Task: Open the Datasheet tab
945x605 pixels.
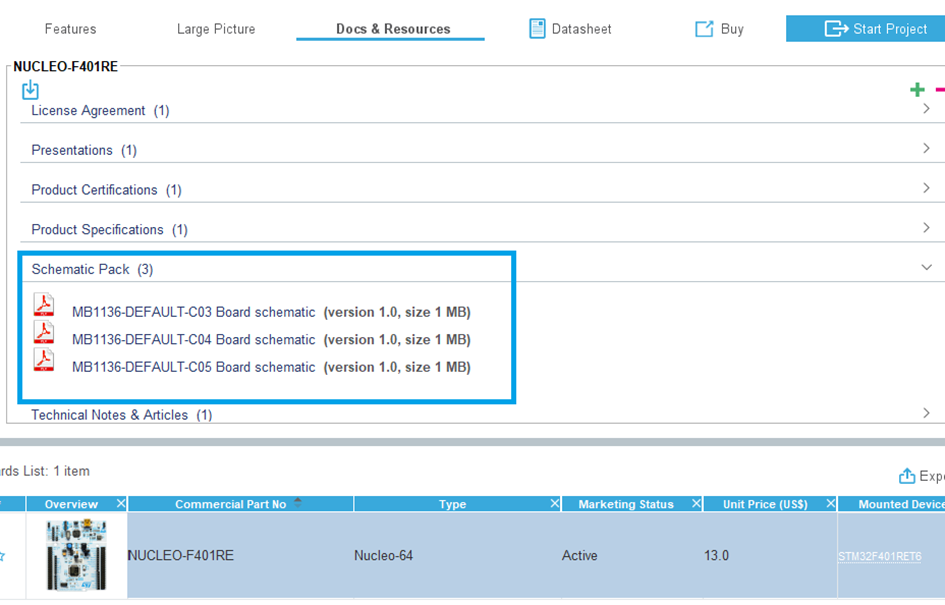Action: click(x=570, y=29)
